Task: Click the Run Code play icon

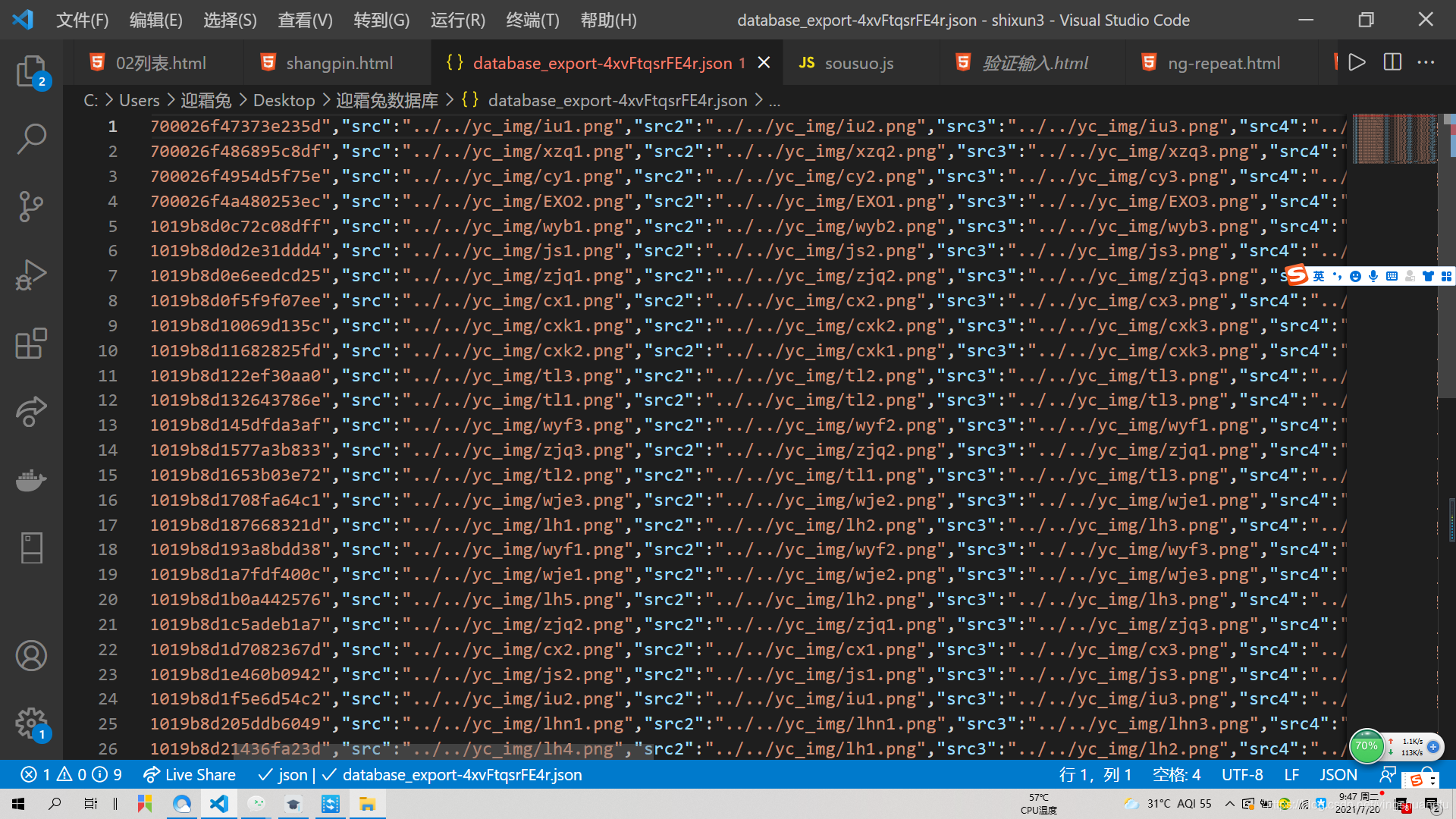Action: 1357,63
